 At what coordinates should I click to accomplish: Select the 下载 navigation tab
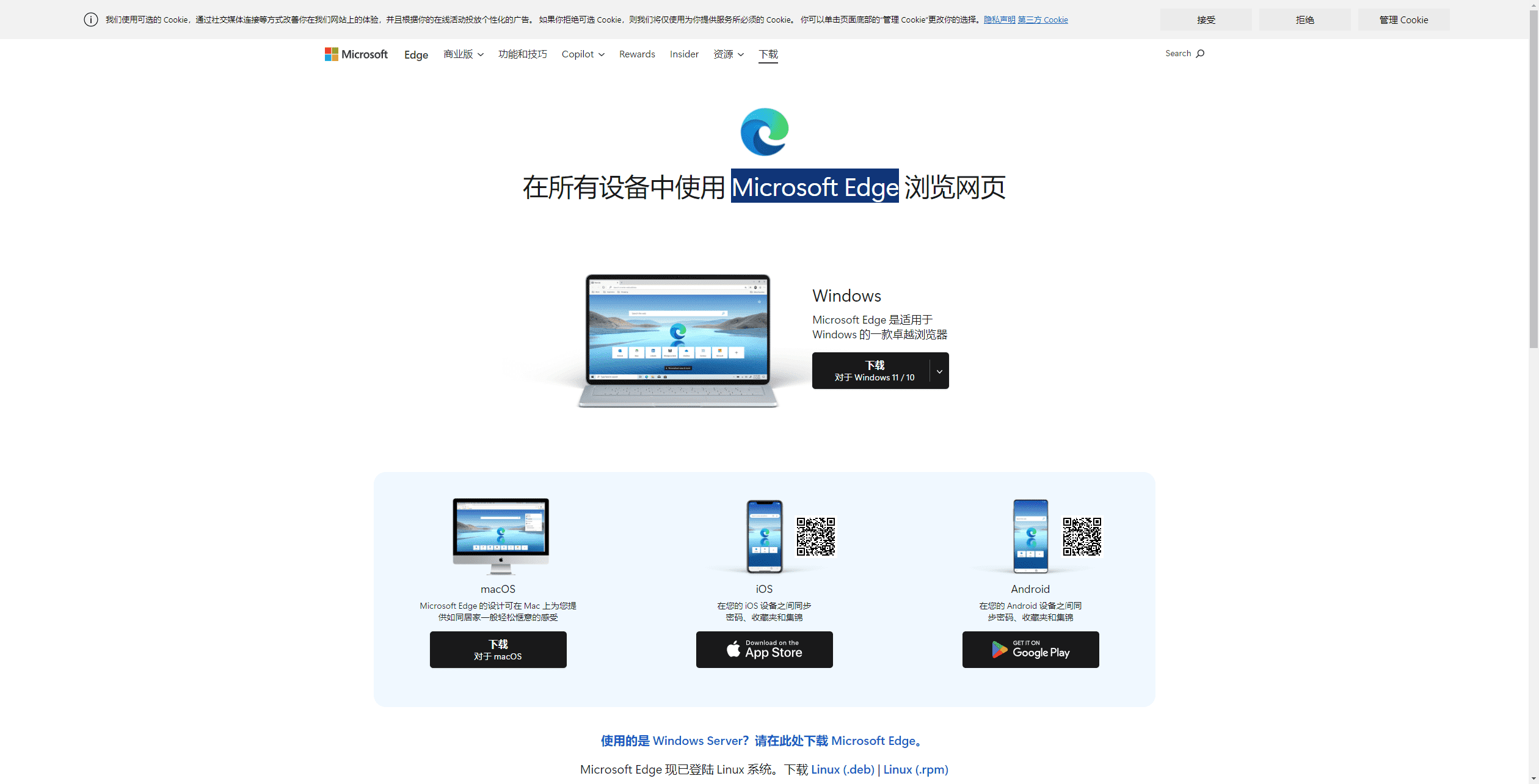(x=769, y=54)
